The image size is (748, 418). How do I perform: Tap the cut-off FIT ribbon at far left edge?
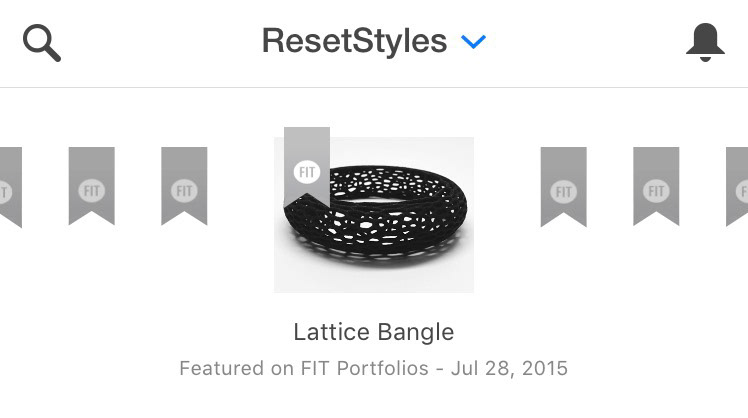point(10,187)
